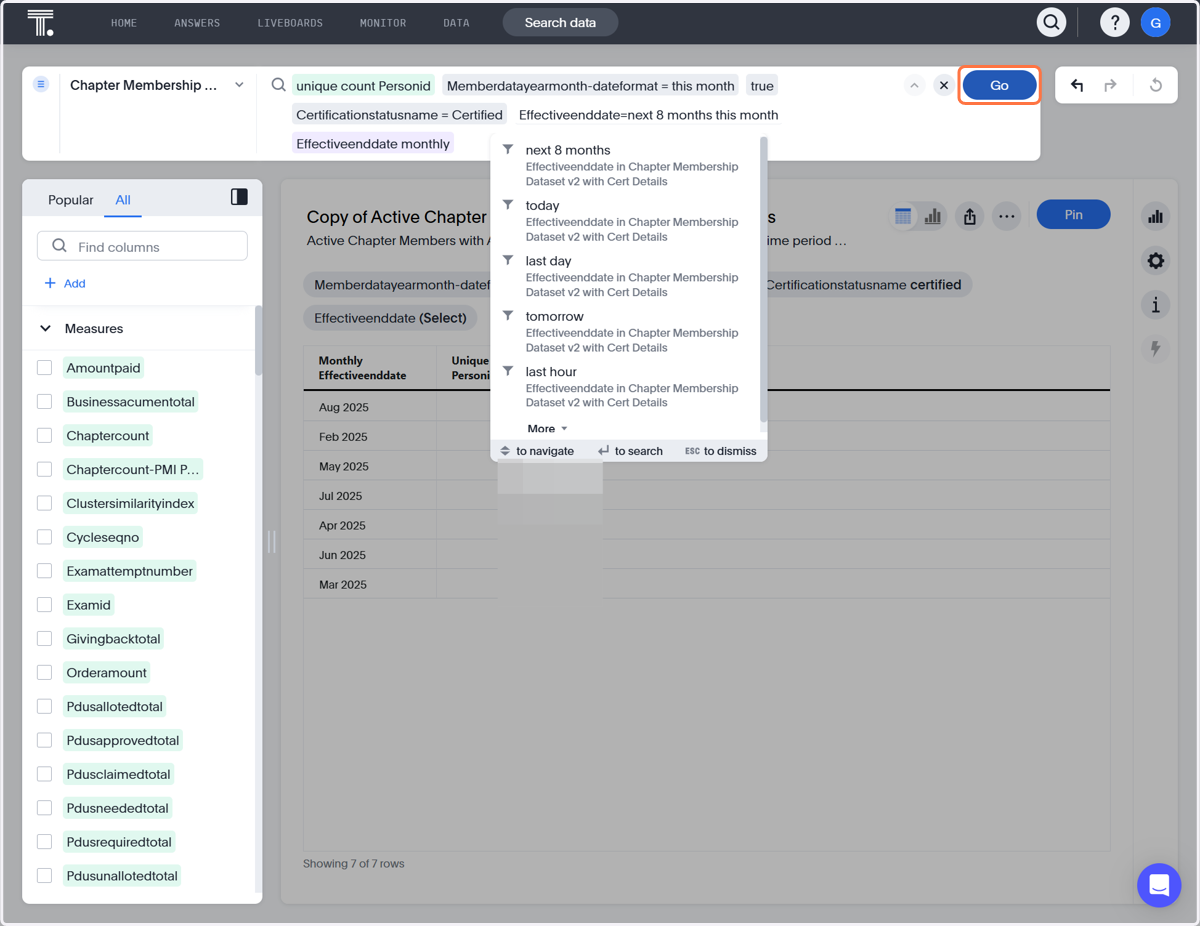This screenshot has height=926, width=1200.
Task: Open Effectiveenddate (Select) filter chip
Action: [x=390, y=318]
